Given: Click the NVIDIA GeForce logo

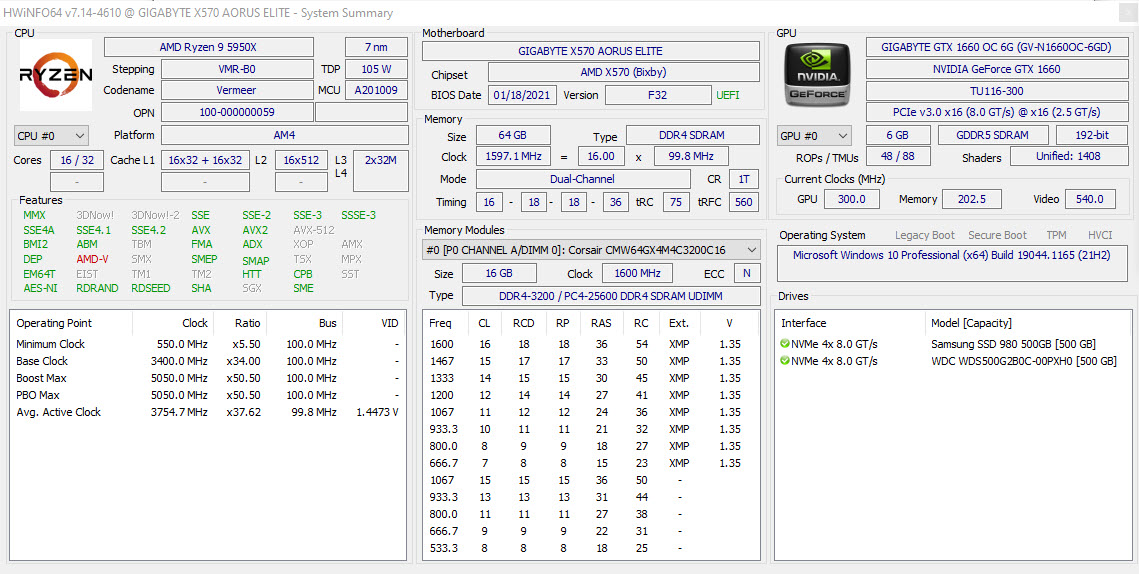Looking at the screenshot, I should pyautogui.click(x=817, y=75).
